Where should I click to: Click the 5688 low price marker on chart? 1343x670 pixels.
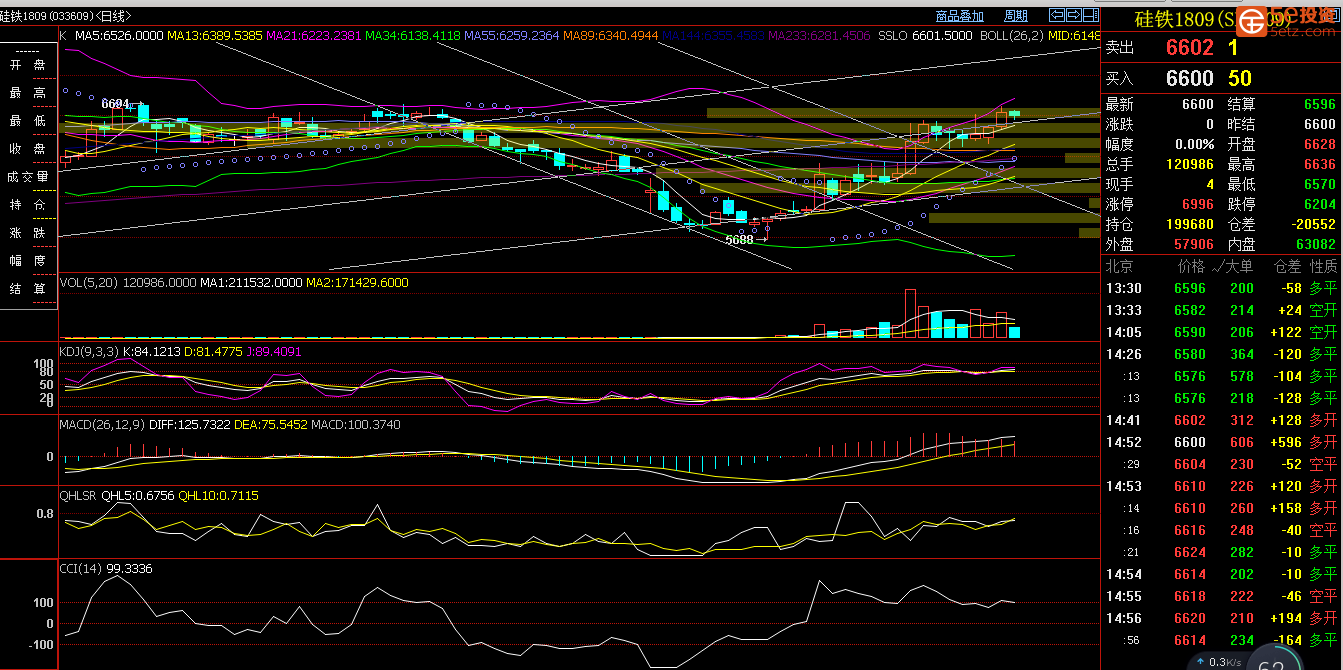pyautogui.click(x=739, y=240)
